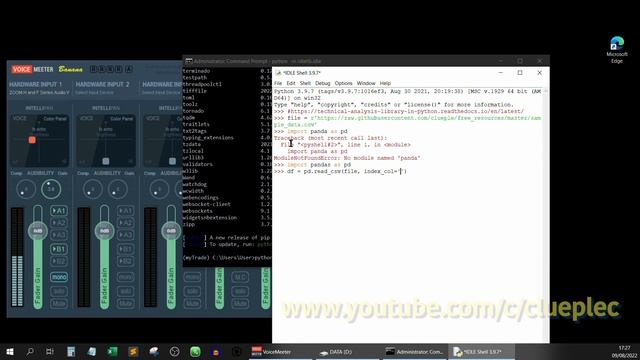This screenshot has height=360, width=640.
Task: Click the 'A' square button in Voicemeeter header
Action: [x=129, y=69]
